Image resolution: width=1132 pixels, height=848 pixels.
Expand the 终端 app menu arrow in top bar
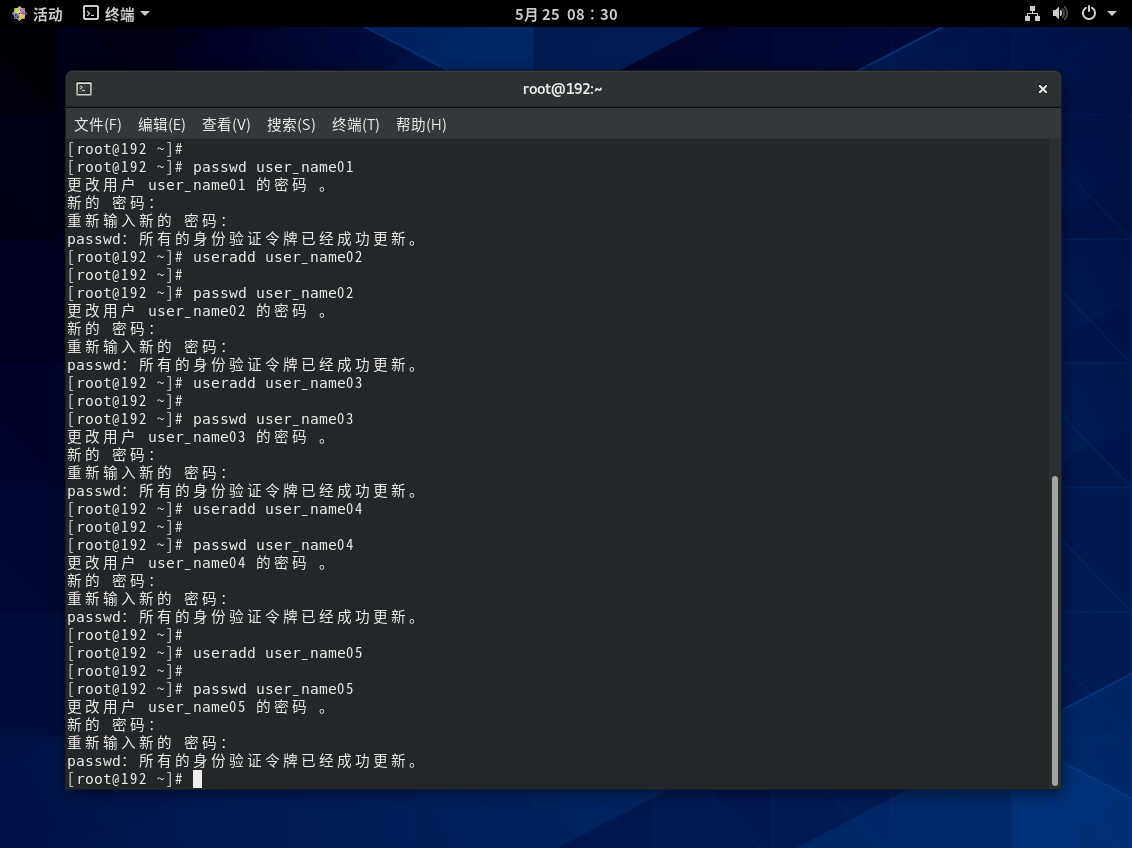click(145, 14)
